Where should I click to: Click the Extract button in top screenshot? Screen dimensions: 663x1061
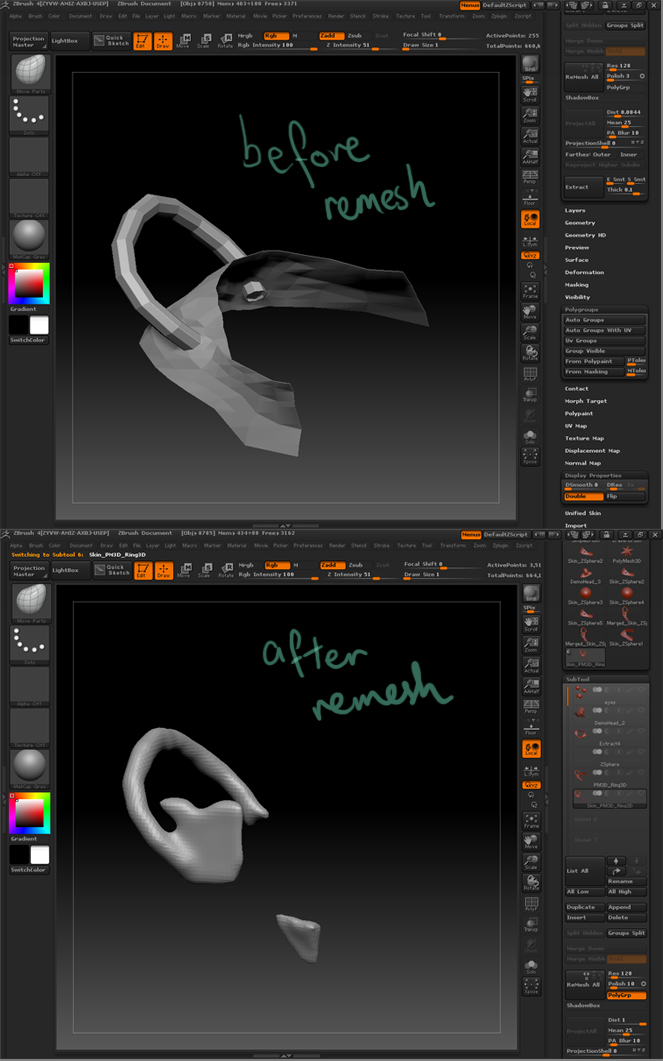click(582, 187)
